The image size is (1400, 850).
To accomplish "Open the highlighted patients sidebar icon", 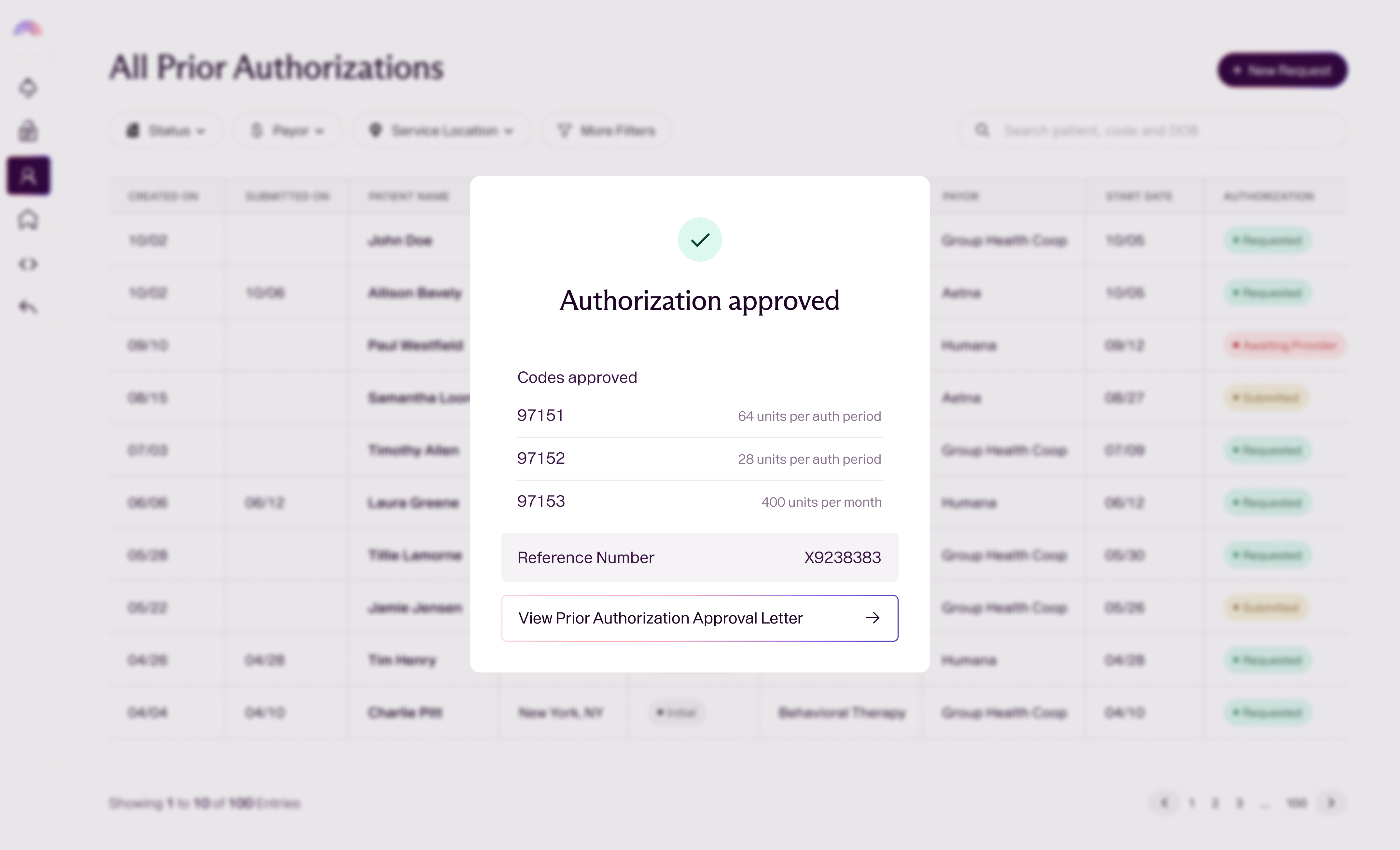I will point(28,176).
